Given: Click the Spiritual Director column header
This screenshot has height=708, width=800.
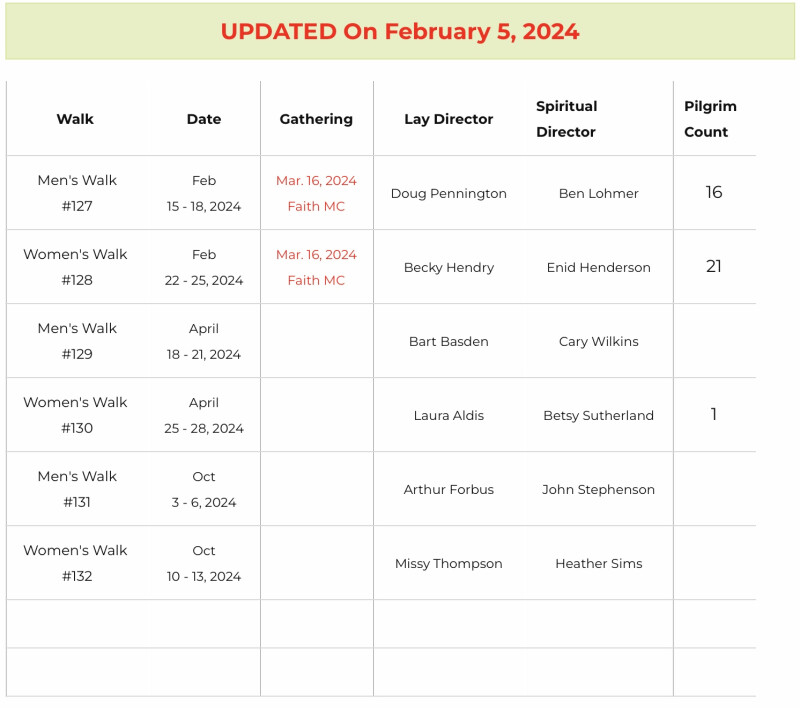Looking at the screenshot, I should pos(566,119).
